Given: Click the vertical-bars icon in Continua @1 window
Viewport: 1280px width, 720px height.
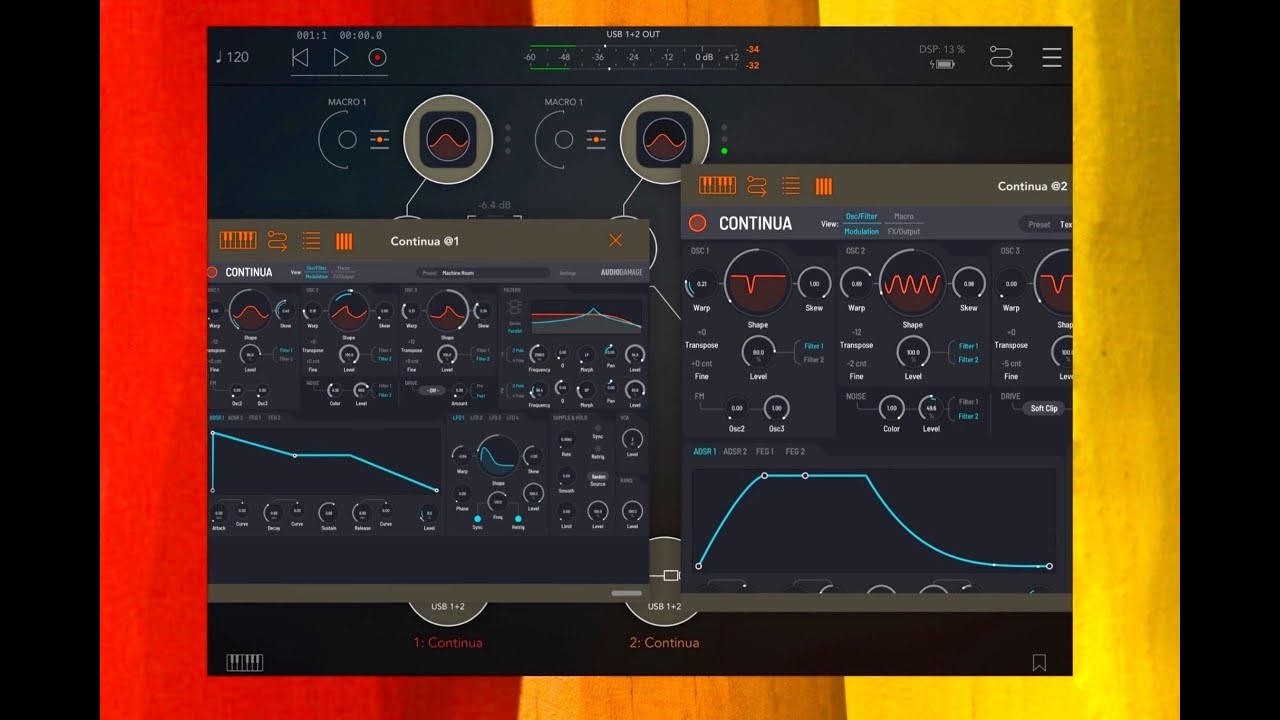Looking at the screenshot, I should [x=344, y=240].
